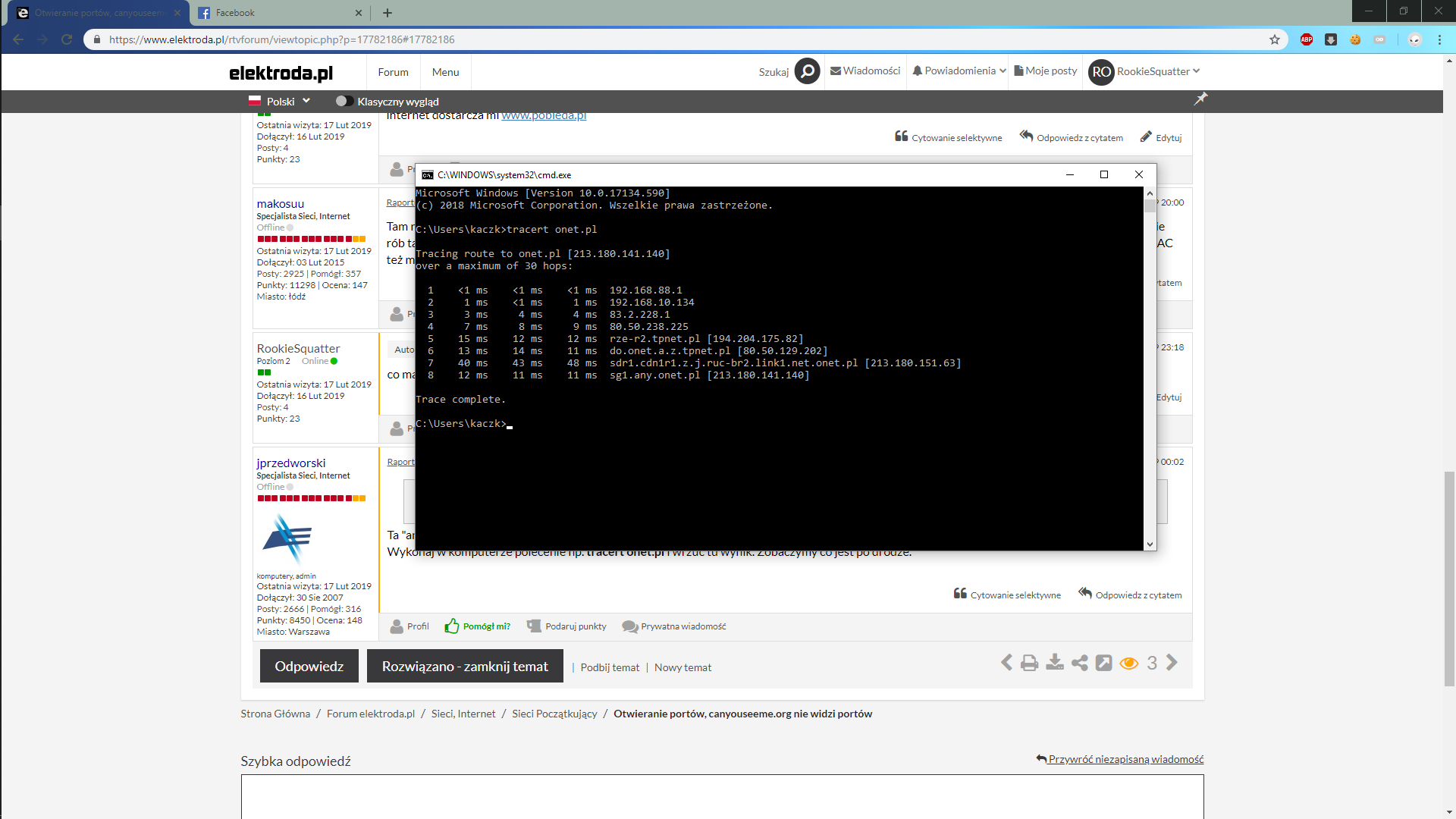Viewport: 1456px width, 819px height.
Task: Open the Adblock Plus extension
Action: (x=1307, y=39)
